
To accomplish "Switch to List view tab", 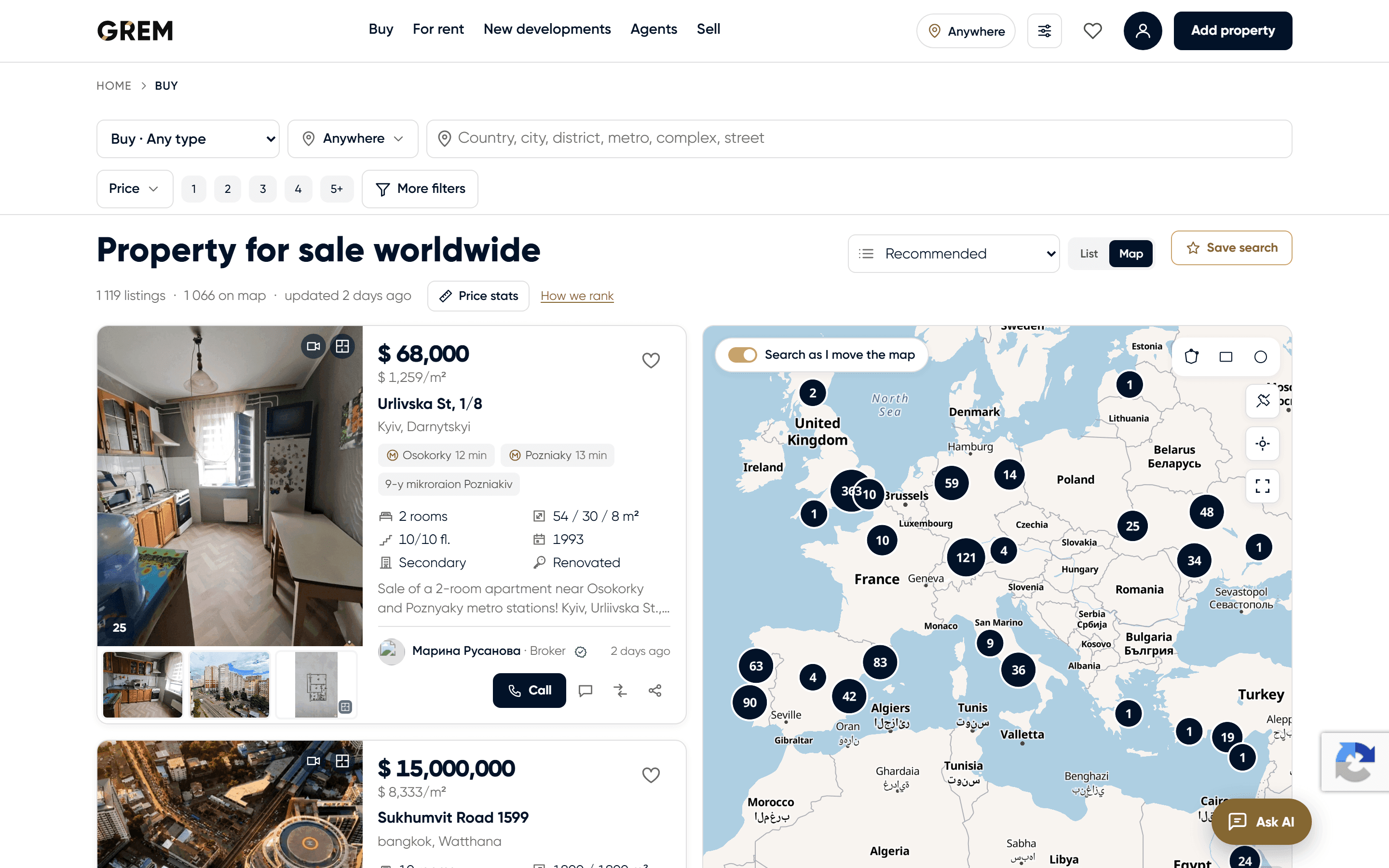I will point(1089,254).
